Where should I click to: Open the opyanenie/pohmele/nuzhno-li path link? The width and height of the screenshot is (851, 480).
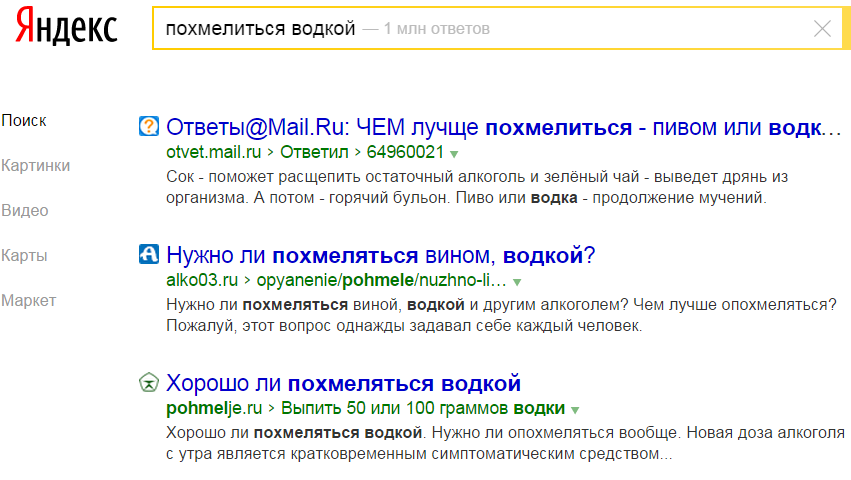381,280
